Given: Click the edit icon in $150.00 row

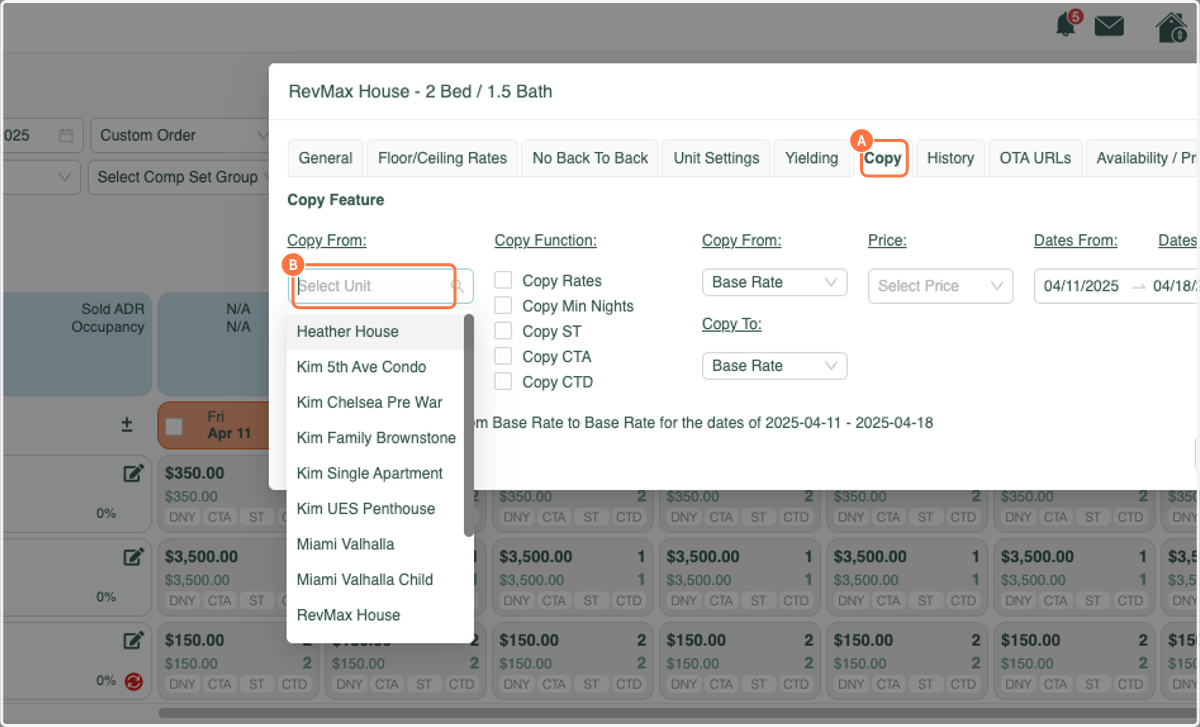Looking at the screenshot, I should (133, 640).
